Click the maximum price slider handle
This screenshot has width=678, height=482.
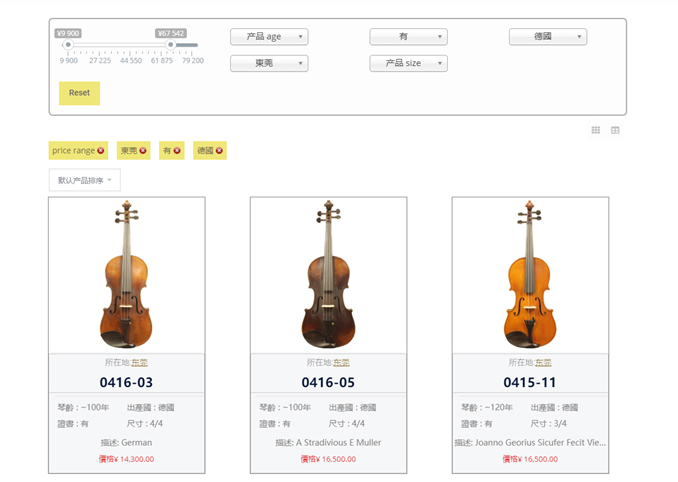(x=171, y=44)
